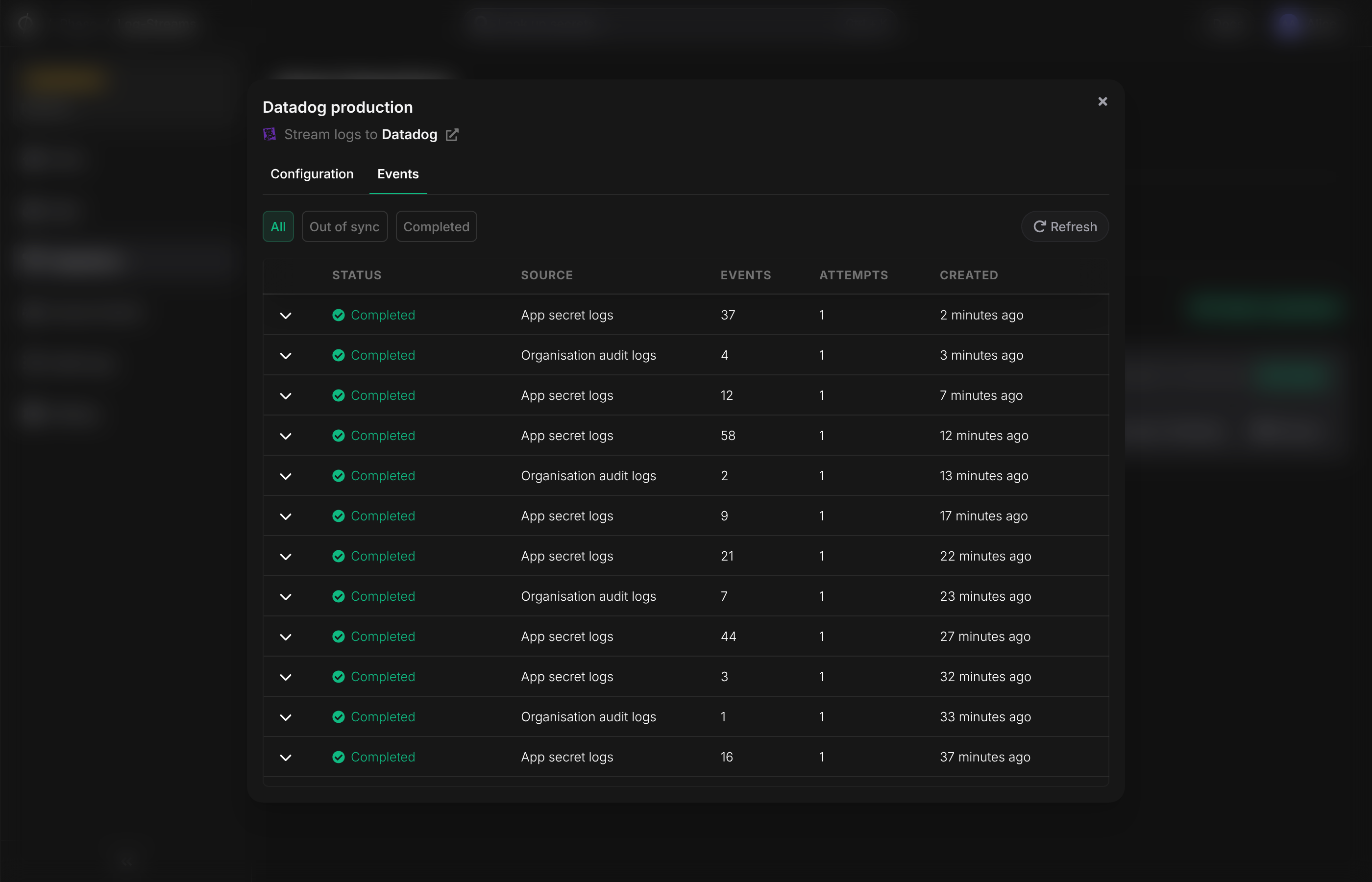Click the check icon in 16-event row
Viewport: 1372px width, 882px height.
point(339,757)
